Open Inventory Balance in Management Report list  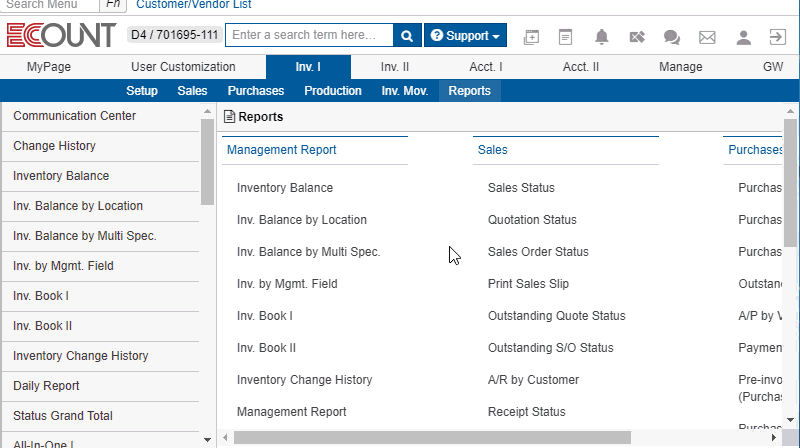(285, 188)
